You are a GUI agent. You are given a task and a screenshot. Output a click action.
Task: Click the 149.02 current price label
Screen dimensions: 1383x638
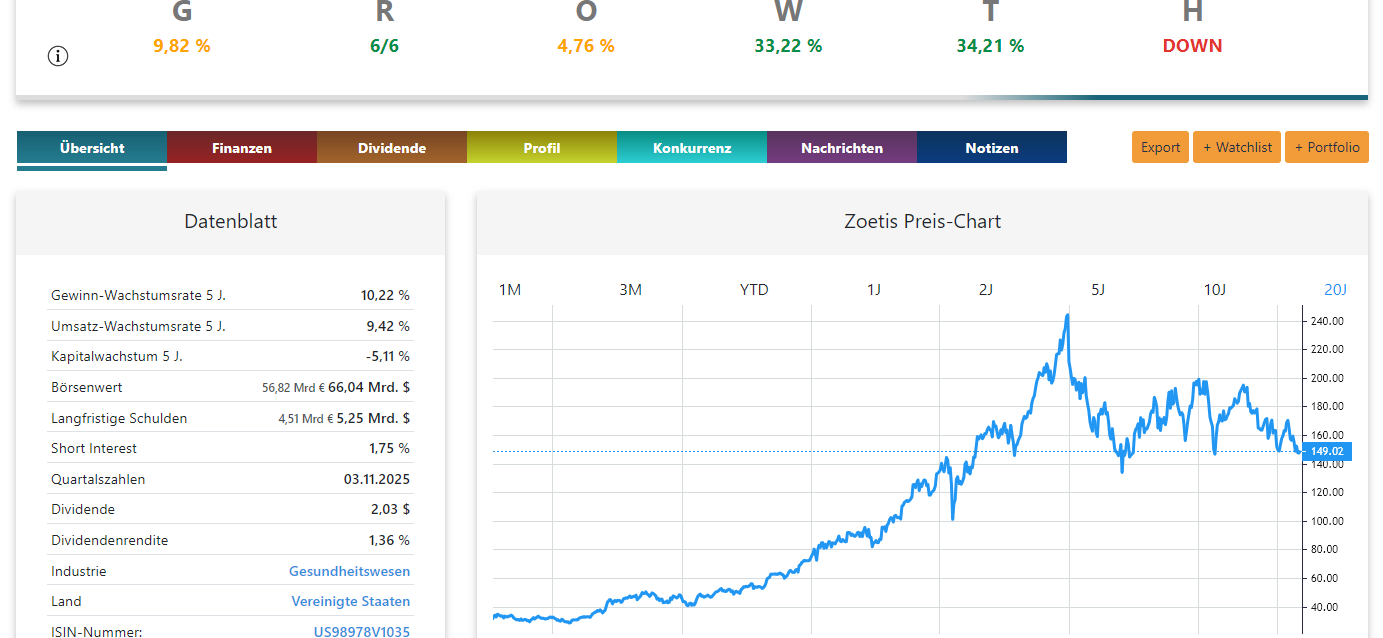[1327, 451]
